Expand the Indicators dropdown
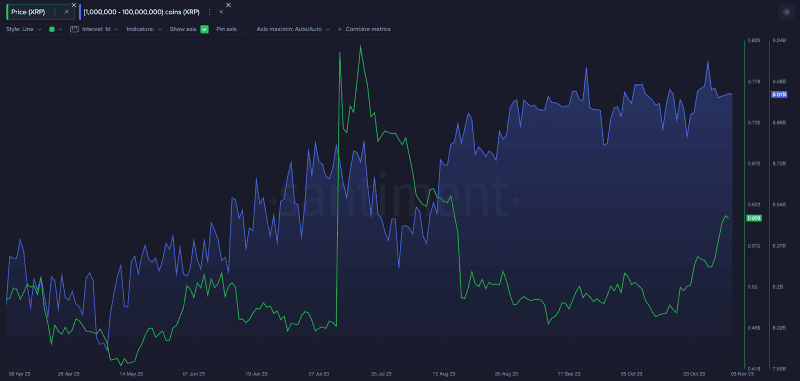 (x=144, y=29)
